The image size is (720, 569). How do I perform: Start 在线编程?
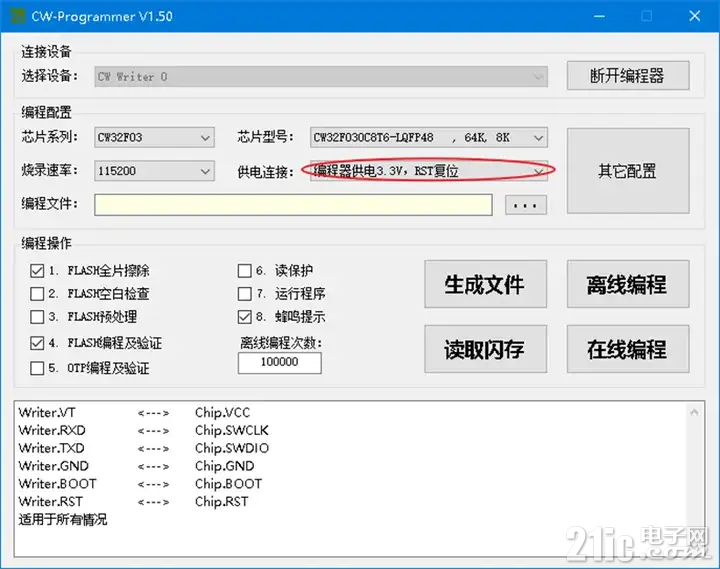point(628,349)
